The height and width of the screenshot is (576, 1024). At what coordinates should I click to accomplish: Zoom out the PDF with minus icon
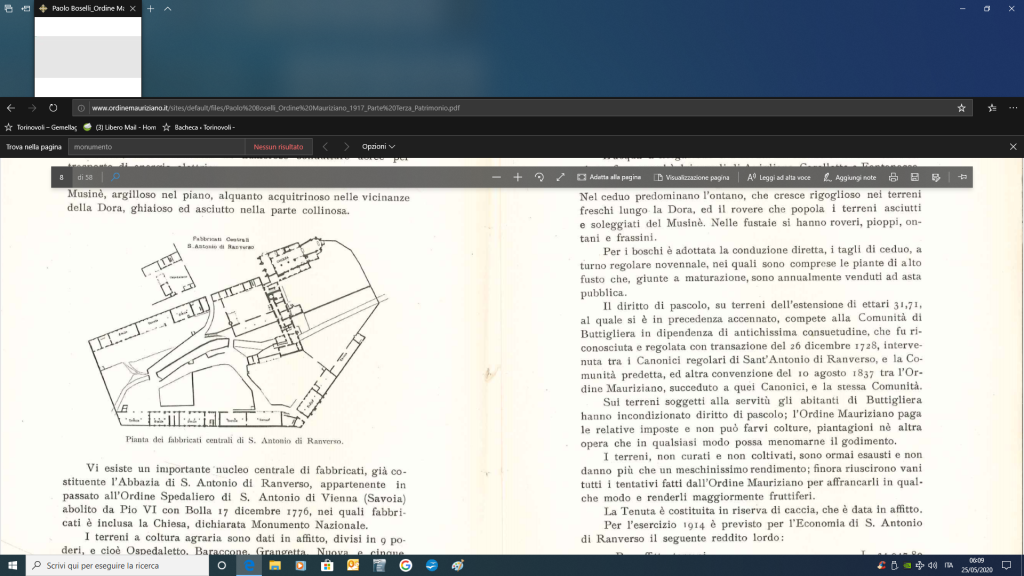(496, 177)
